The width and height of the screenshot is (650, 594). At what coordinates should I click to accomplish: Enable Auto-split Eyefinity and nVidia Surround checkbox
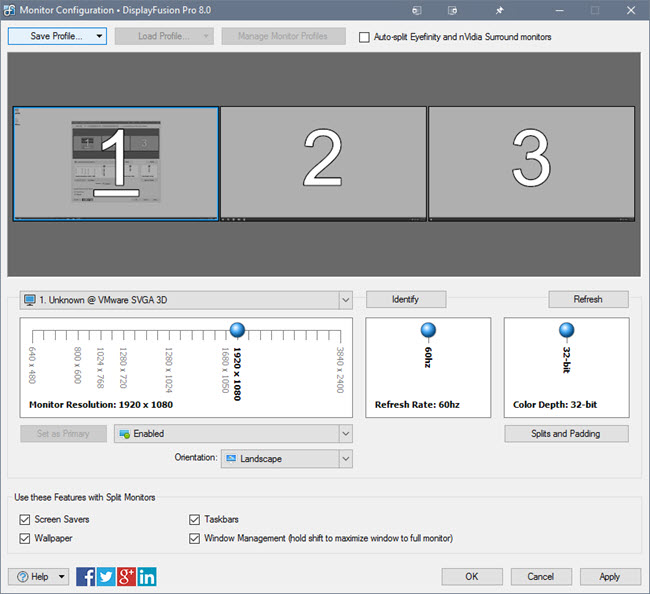tap(364, 37)
